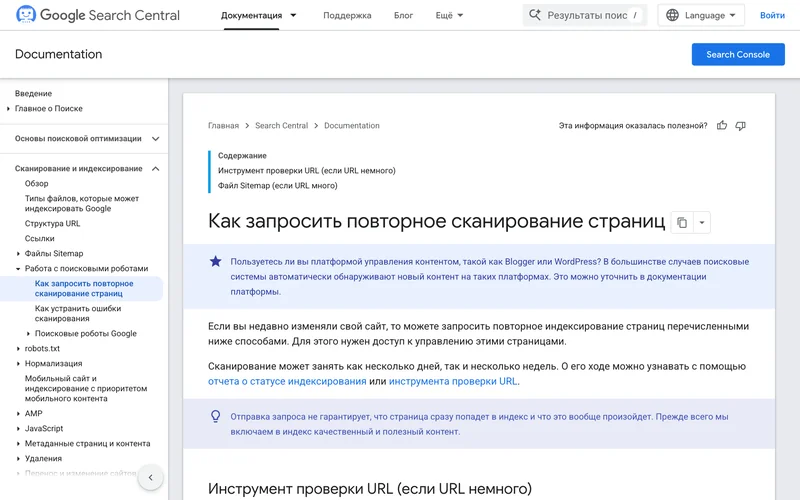Click the thumbs up feedback icon
This screenshot has height=500, width=800.
pyautogui.click(x=721, y=126)
